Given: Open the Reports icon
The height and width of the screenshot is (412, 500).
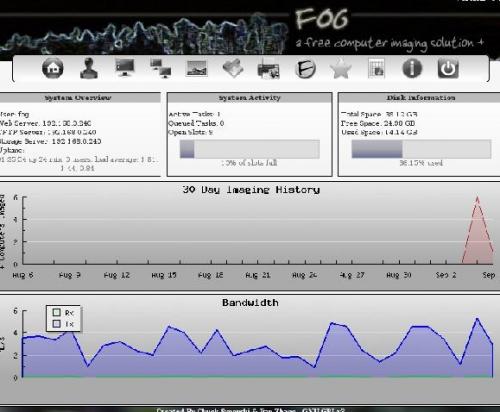Looking at the screenshot, I should 376,68.
